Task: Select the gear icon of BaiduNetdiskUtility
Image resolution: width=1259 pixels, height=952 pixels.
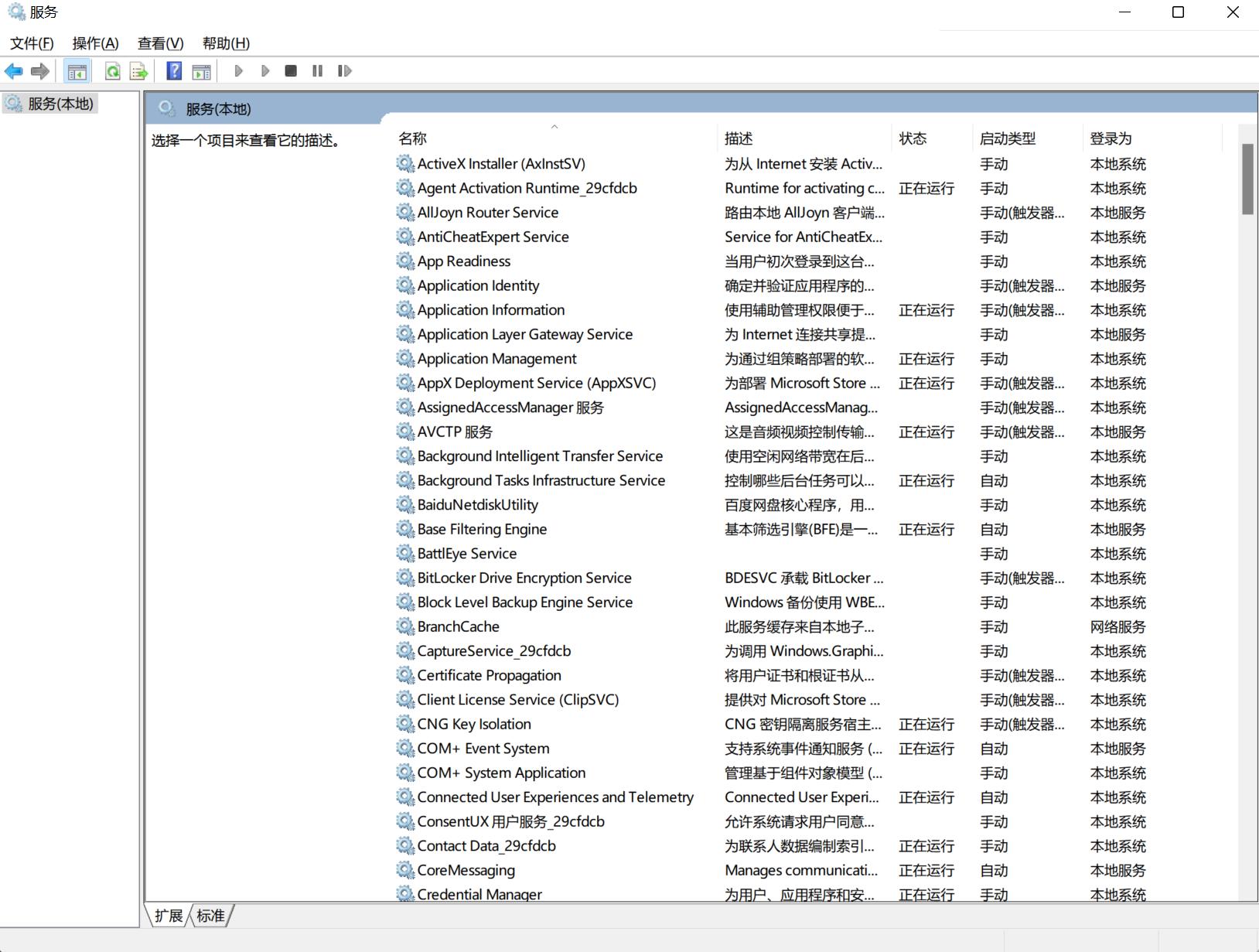Action: [x=405, y=504]
